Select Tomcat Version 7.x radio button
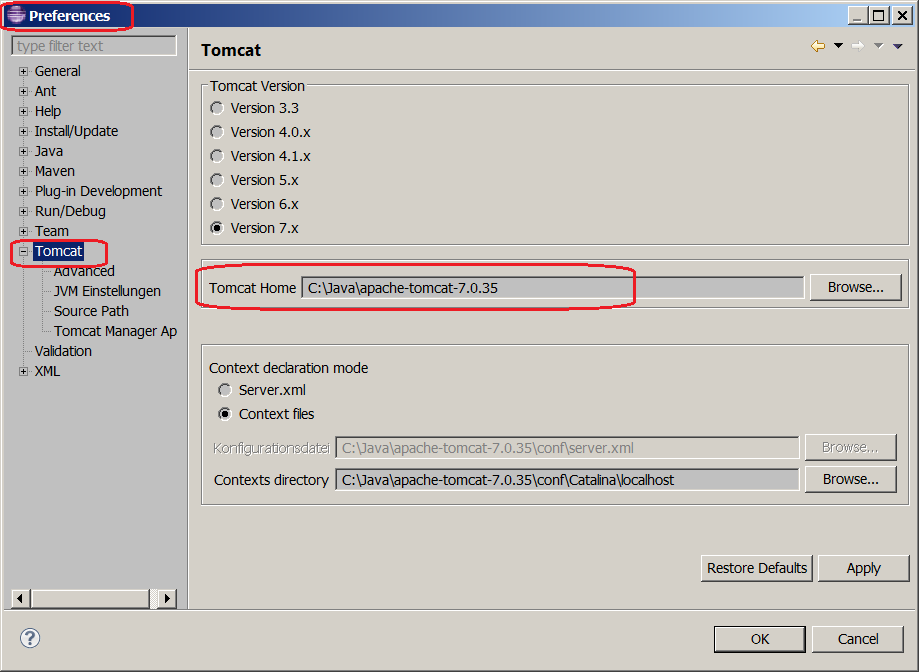919x672 pixels. coord(217,228)
